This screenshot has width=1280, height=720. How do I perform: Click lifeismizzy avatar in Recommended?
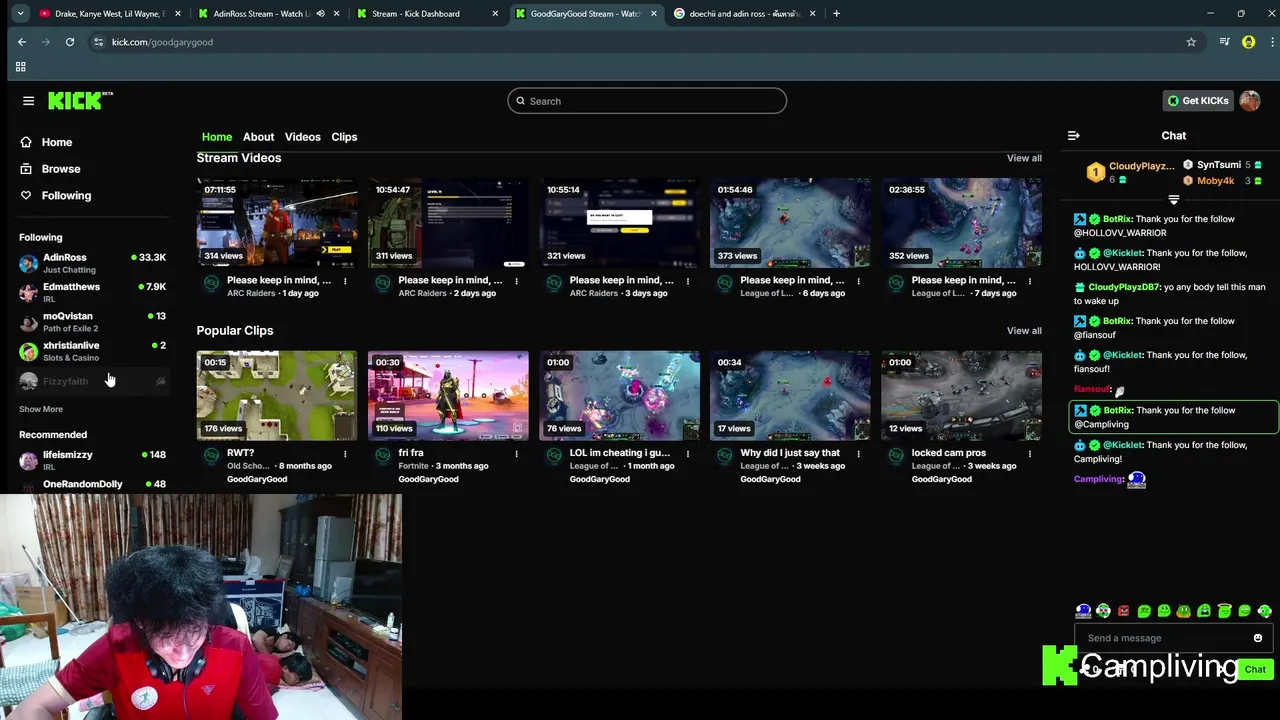coord(28,460)
